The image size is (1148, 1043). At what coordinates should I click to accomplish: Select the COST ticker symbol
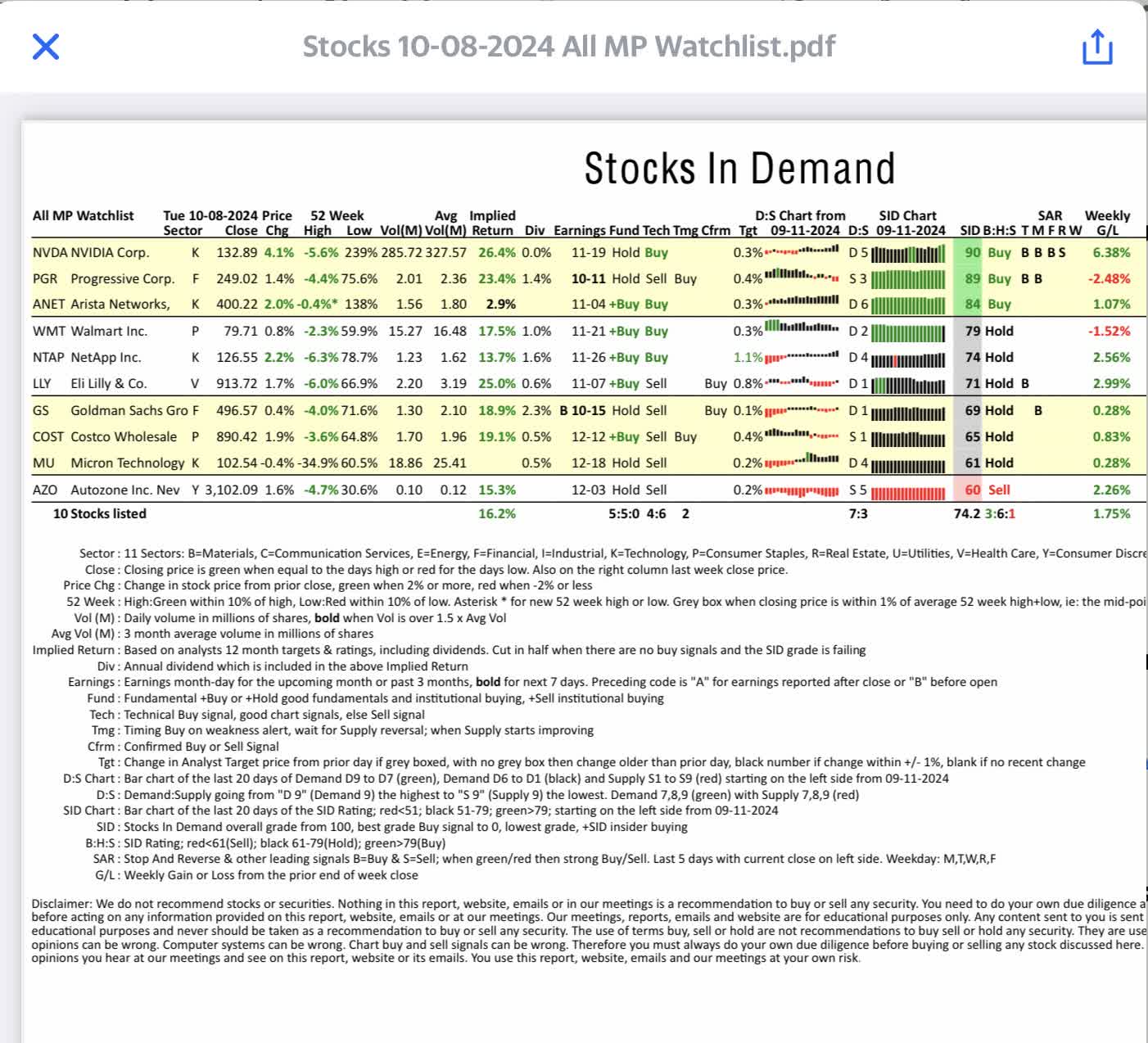tap(48, 436)
